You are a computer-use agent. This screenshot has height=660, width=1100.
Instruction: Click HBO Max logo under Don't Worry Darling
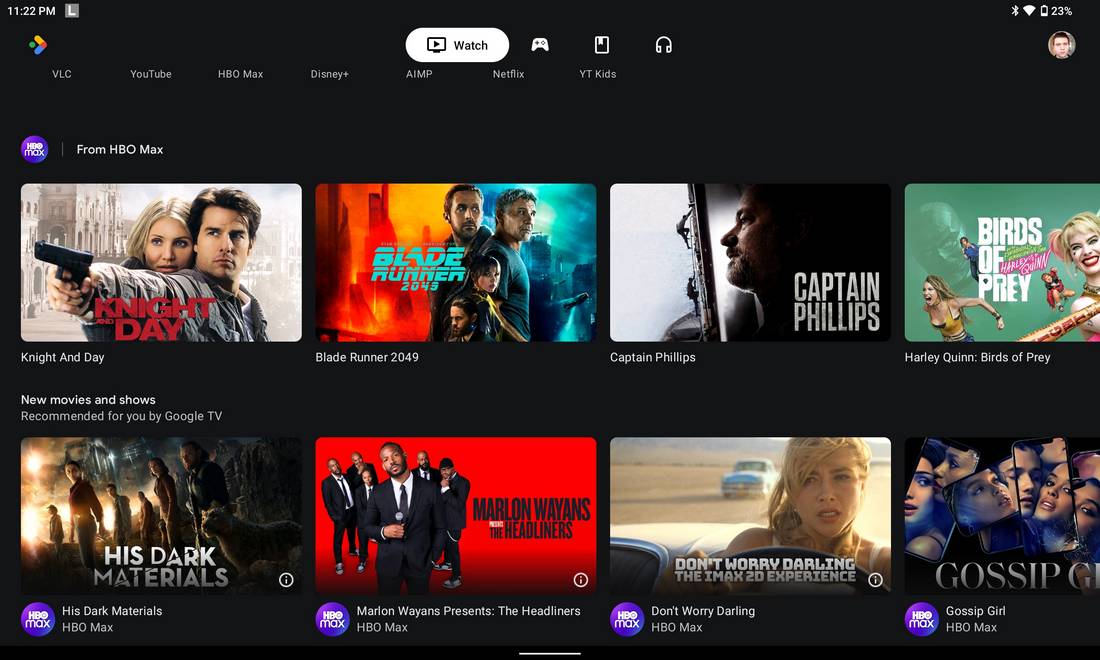coord(627,619)
